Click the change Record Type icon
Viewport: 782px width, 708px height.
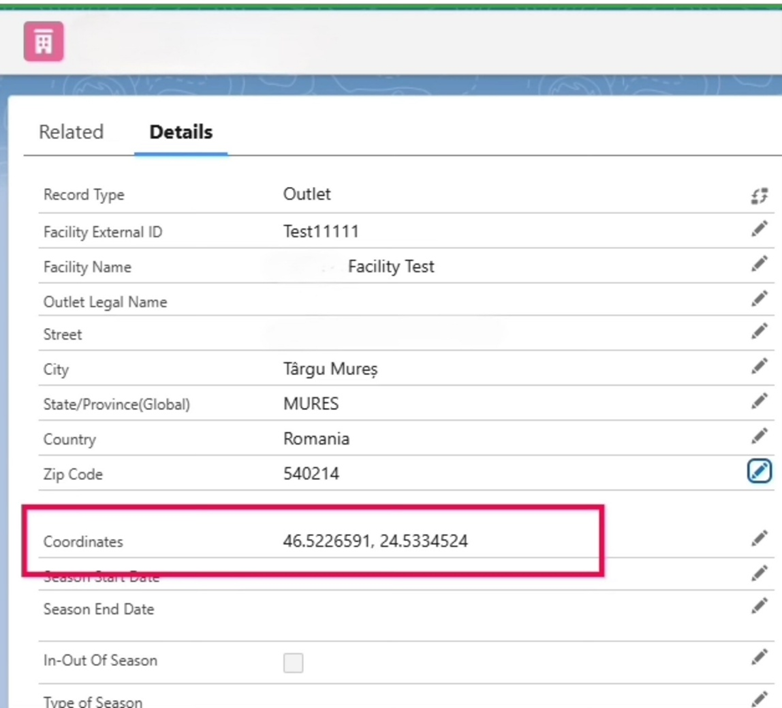[759, 196]
